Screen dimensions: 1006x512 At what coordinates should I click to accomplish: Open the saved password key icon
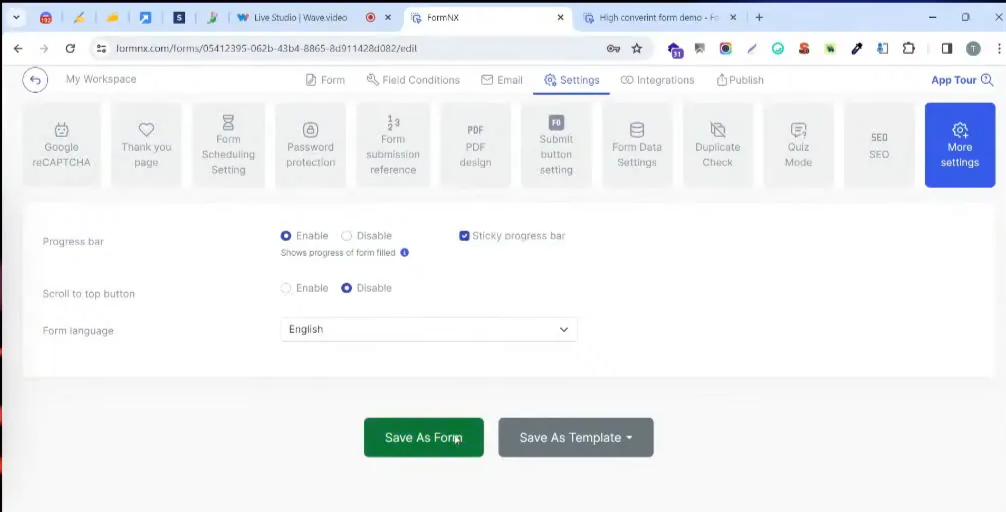[x=613, y=48]
